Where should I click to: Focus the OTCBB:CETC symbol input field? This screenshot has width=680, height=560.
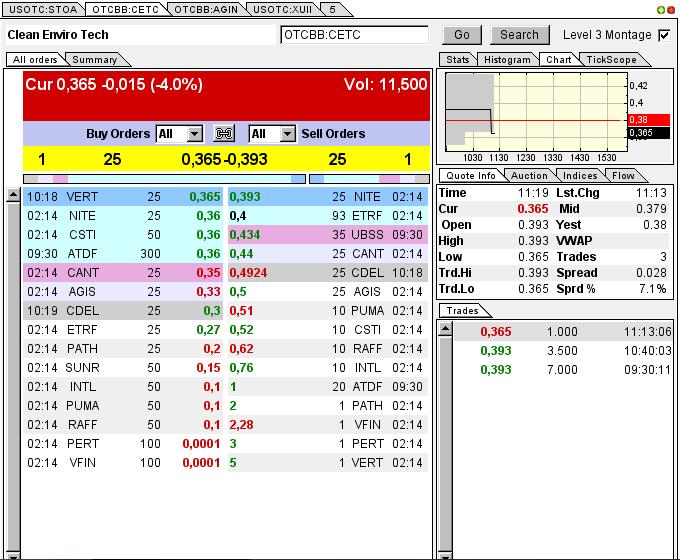click(x=354, y=35)
